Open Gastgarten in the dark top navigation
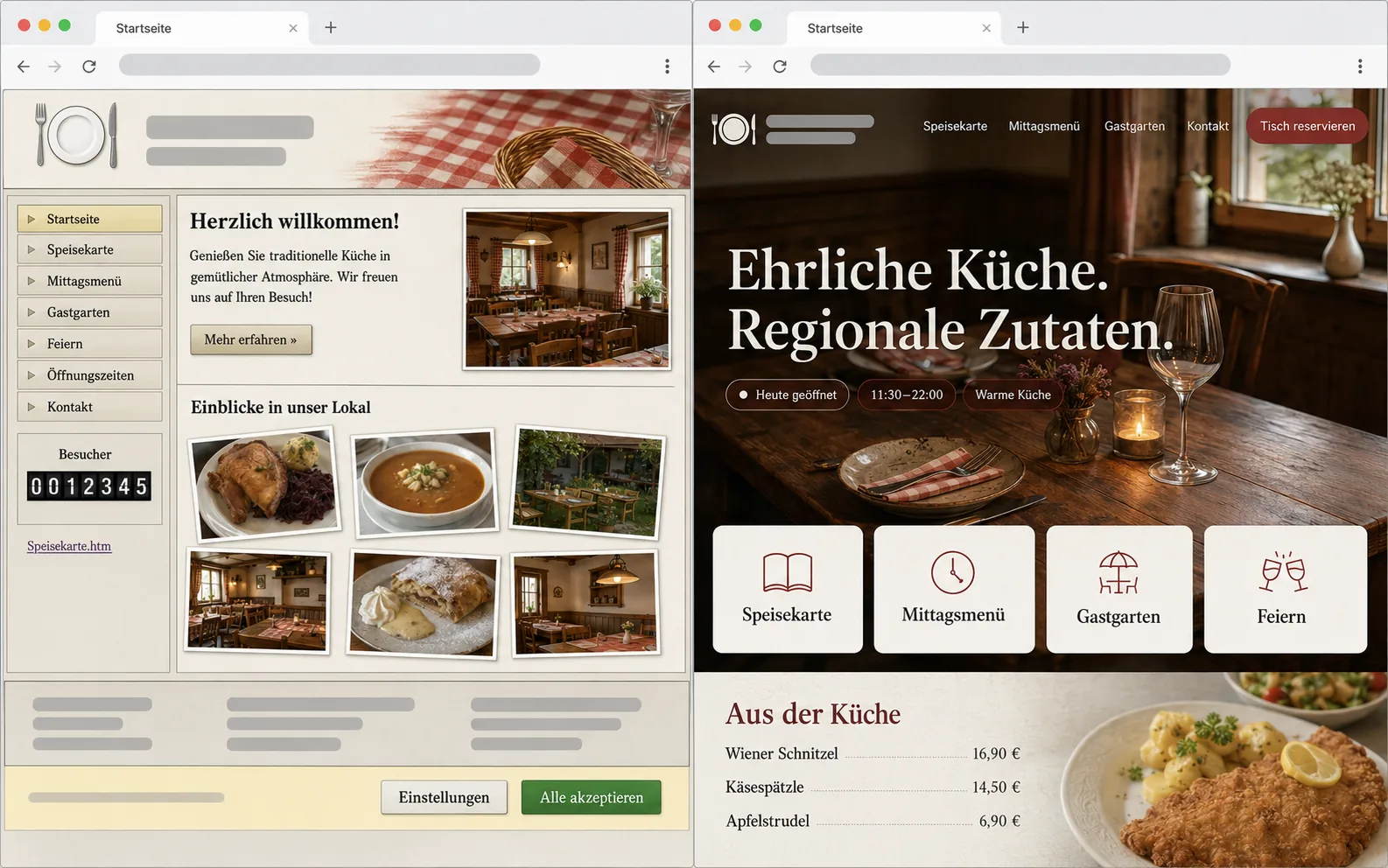 1134,126
